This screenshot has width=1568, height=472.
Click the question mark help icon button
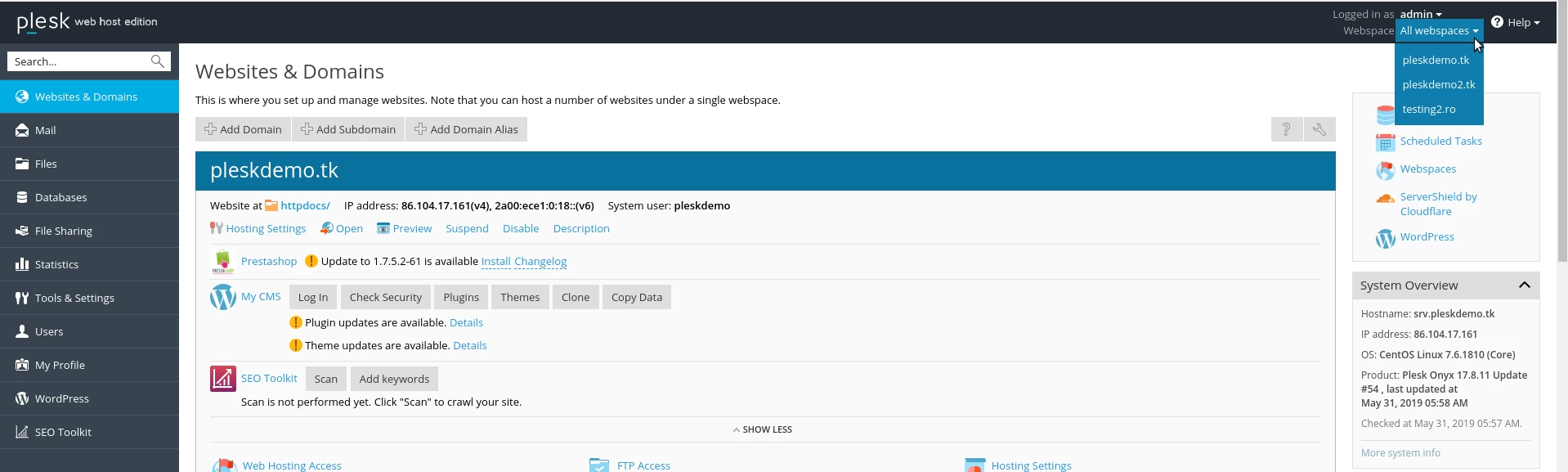point(1286,129)
